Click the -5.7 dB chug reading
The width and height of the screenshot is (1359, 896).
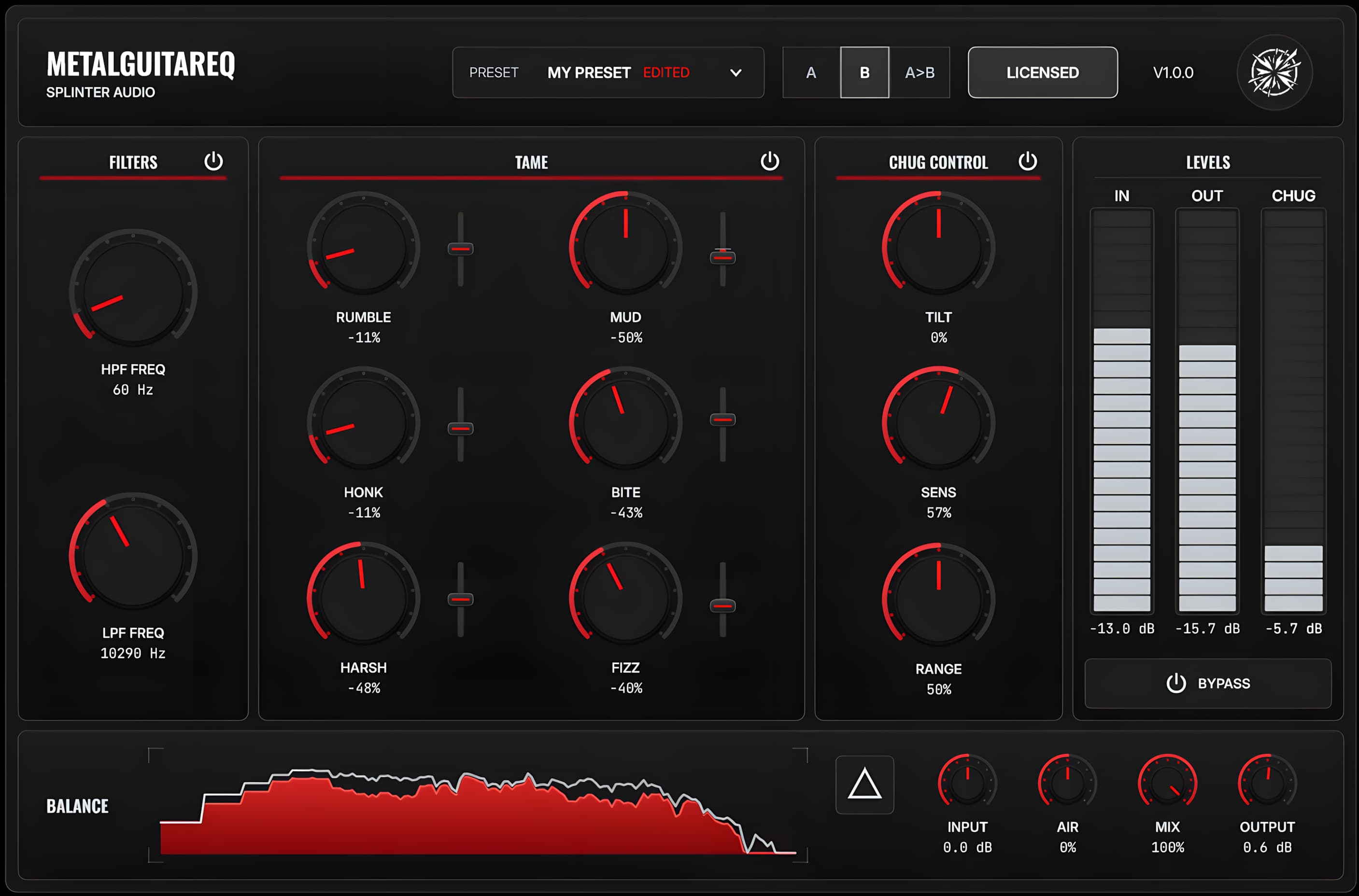[x=1293, y=629]
